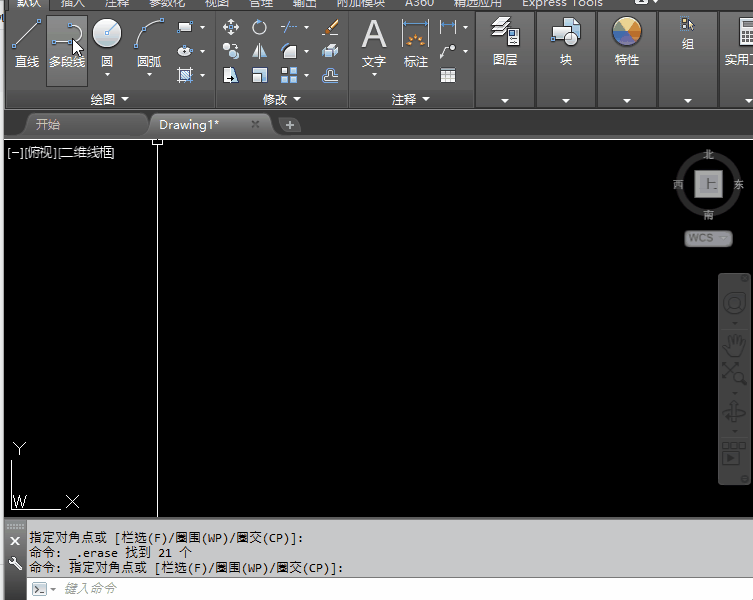This screenshot has width=753, height=600.
Task: Open the Text (文字) tool
Action: coord(373,44)
